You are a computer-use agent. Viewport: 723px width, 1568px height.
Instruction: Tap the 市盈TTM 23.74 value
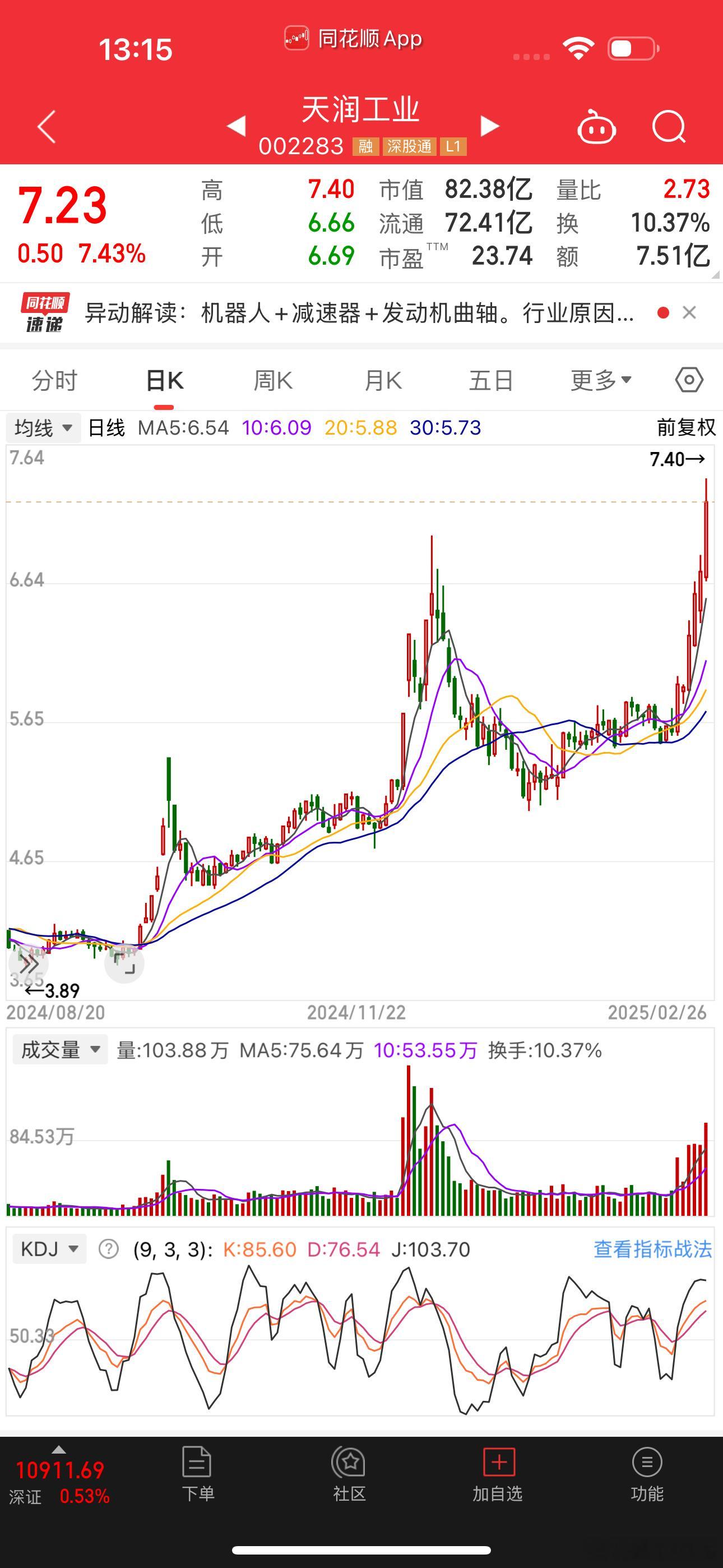pos(502,256)
